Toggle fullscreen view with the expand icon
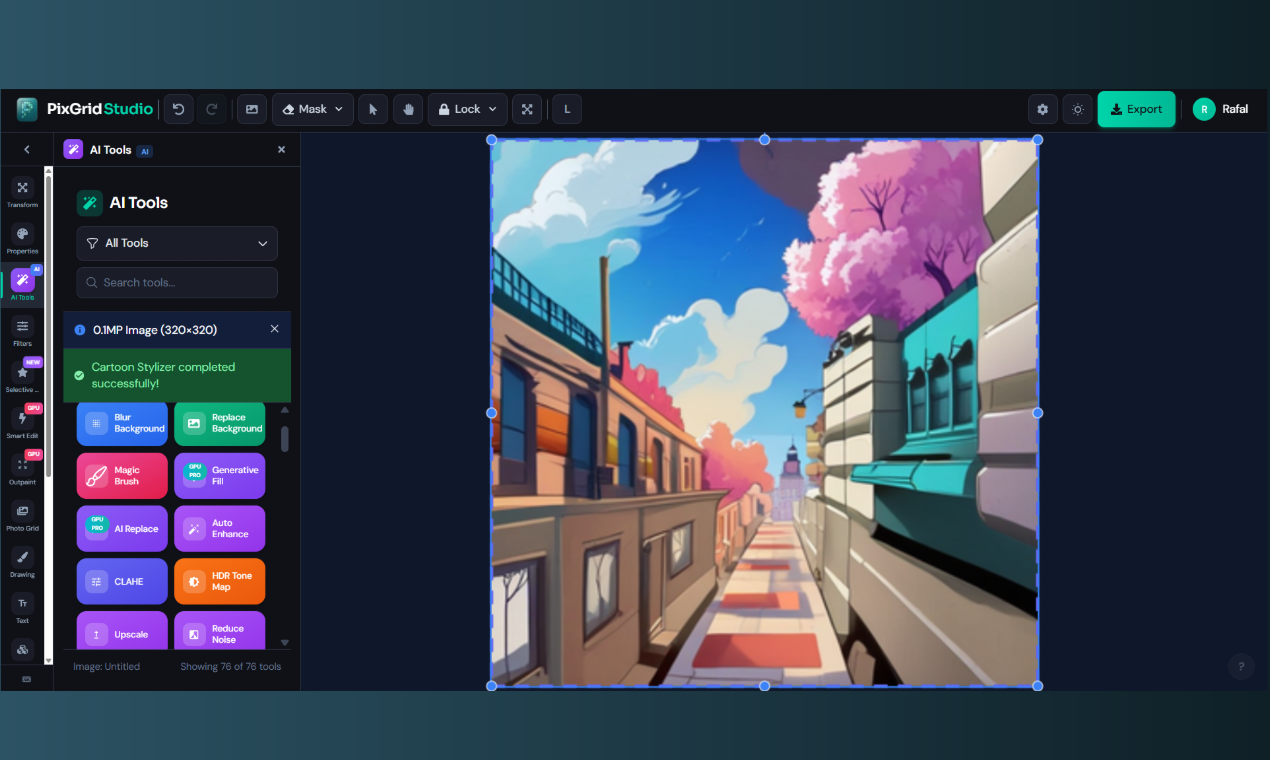Screen dimensions: 1270x760 (x=527, y=109)
